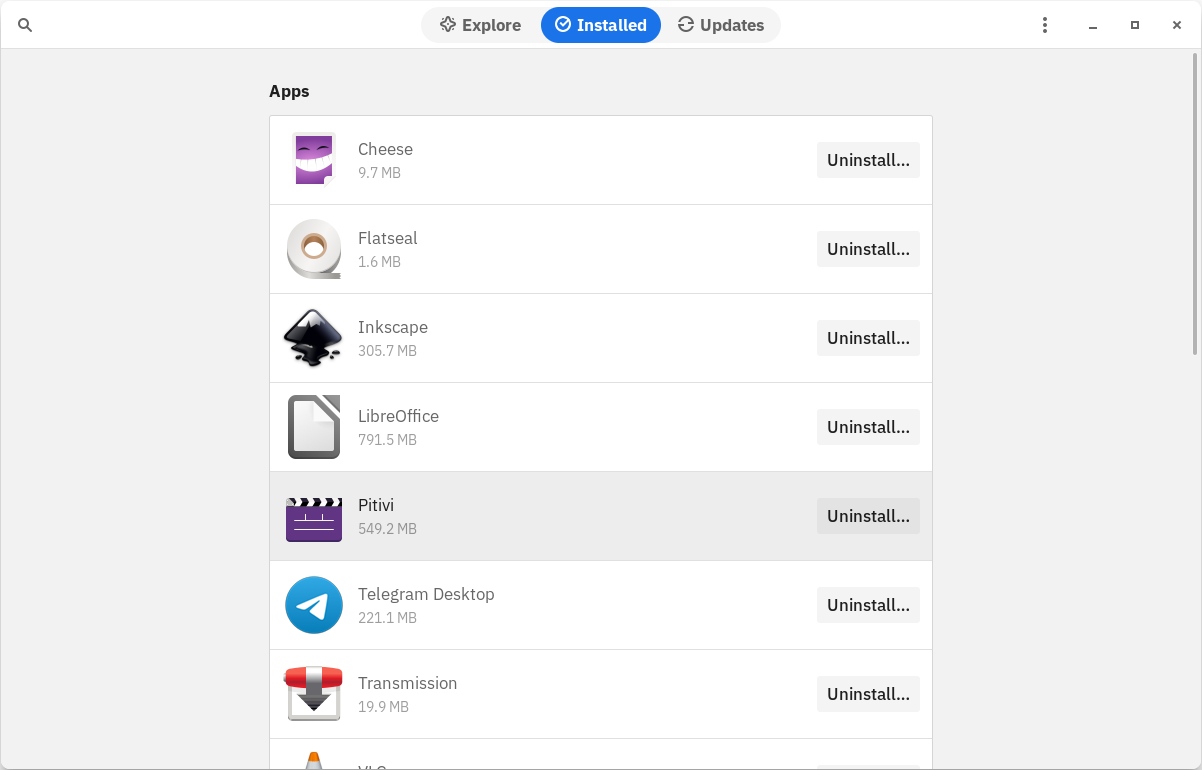Open the primary menu via three dots

[1044, 25]
